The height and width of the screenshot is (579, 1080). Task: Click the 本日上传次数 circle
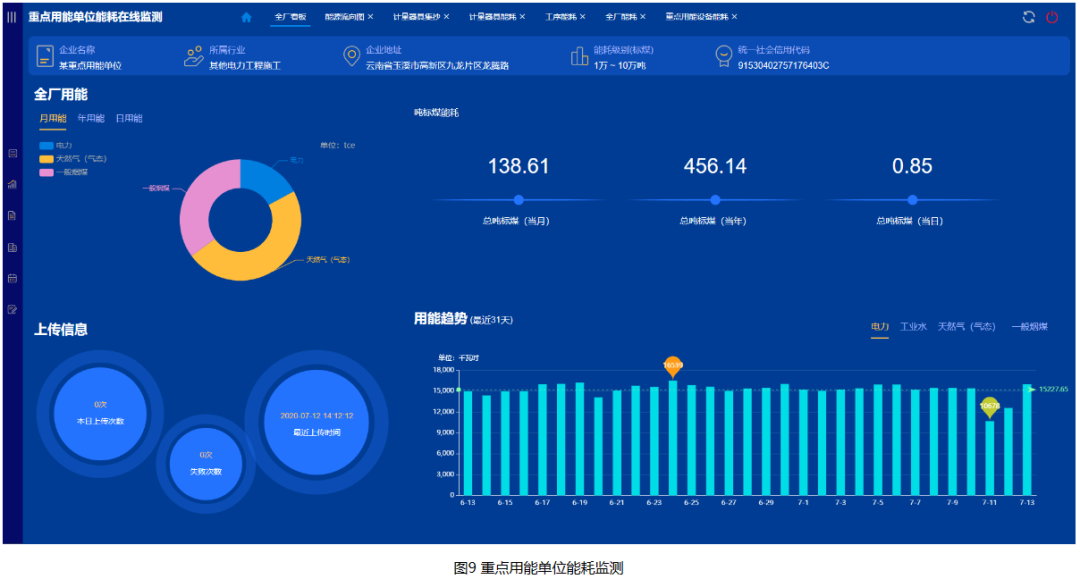100,414
